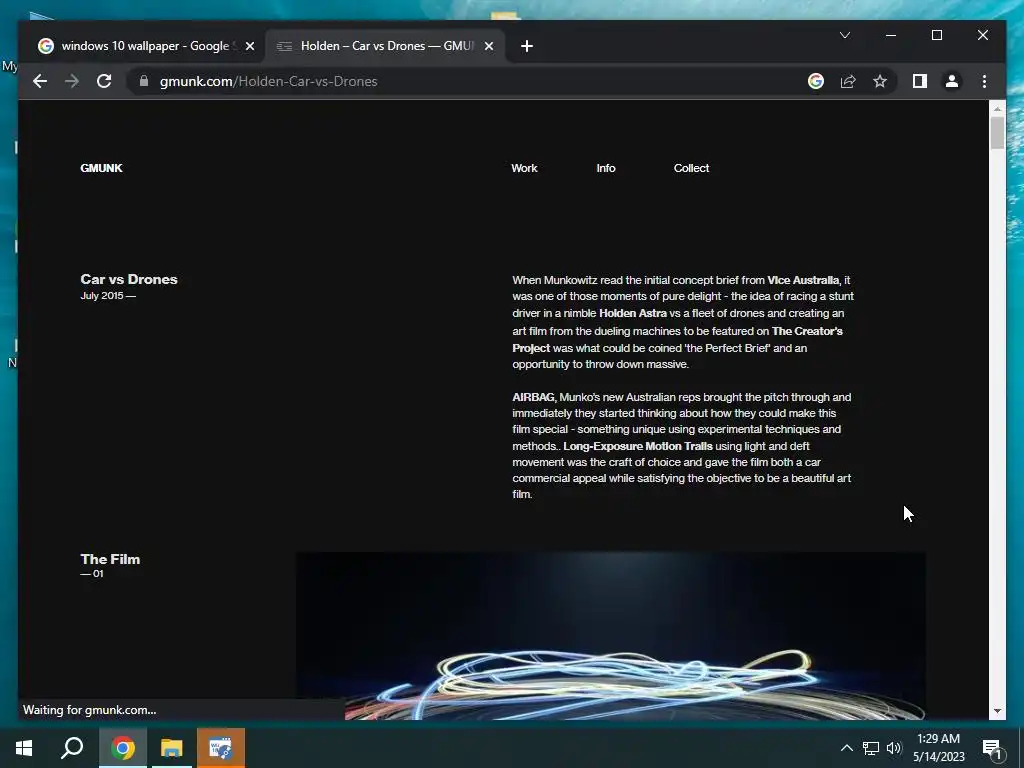1024x768 pixels.
Task: View site information via lock icon
Action: point(144,81)
